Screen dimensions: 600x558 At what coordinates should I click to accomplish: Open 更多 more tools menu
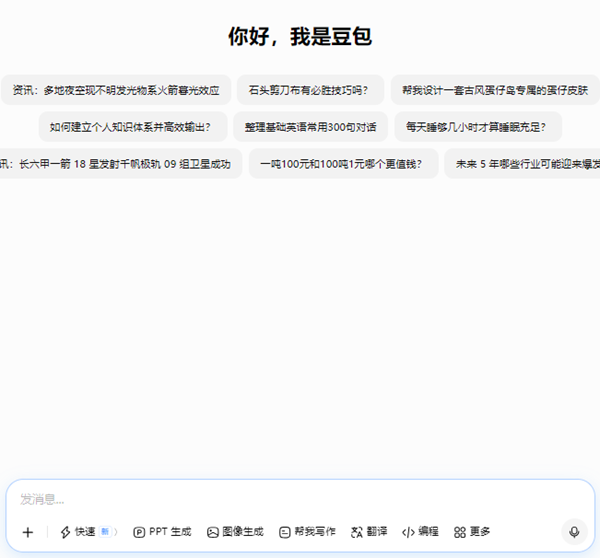pos(472,532)
